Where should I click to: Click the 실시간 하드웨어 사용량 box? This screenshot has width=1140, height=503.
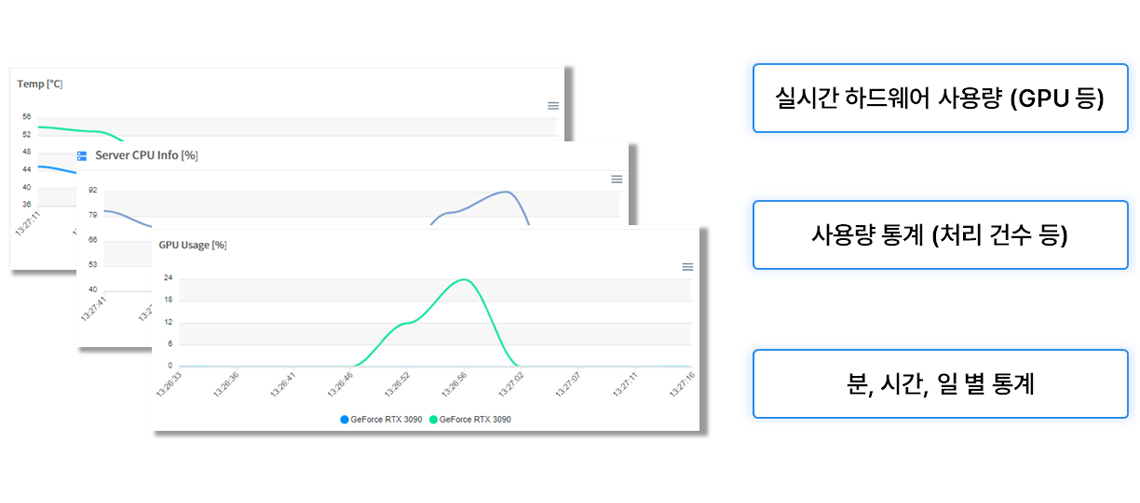940,98
